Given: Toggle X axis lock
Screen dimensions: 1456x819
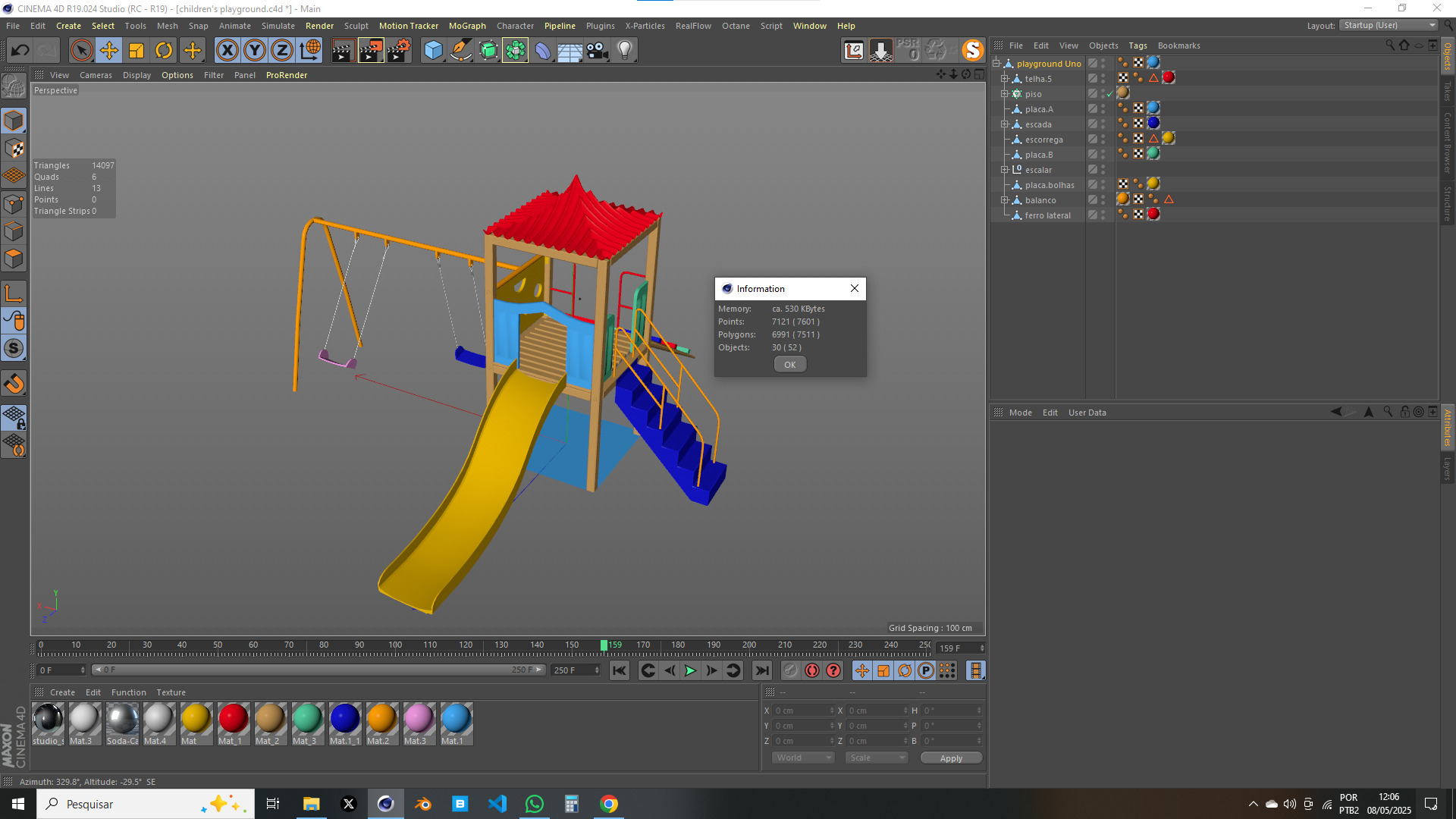Looking at the screenshot, I should click(x=227, y=51).
